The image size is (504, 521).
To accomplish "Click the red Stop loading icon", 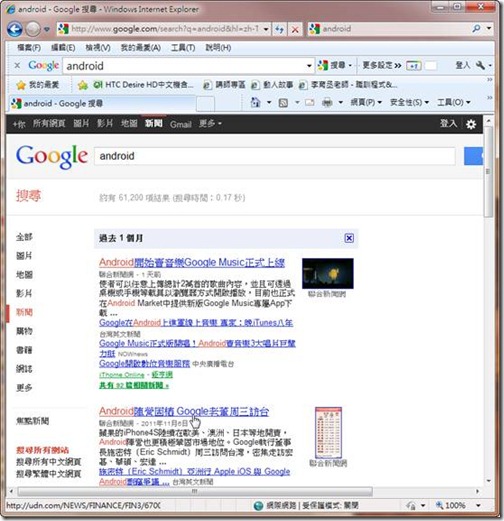I will click(x=295, y=30).
